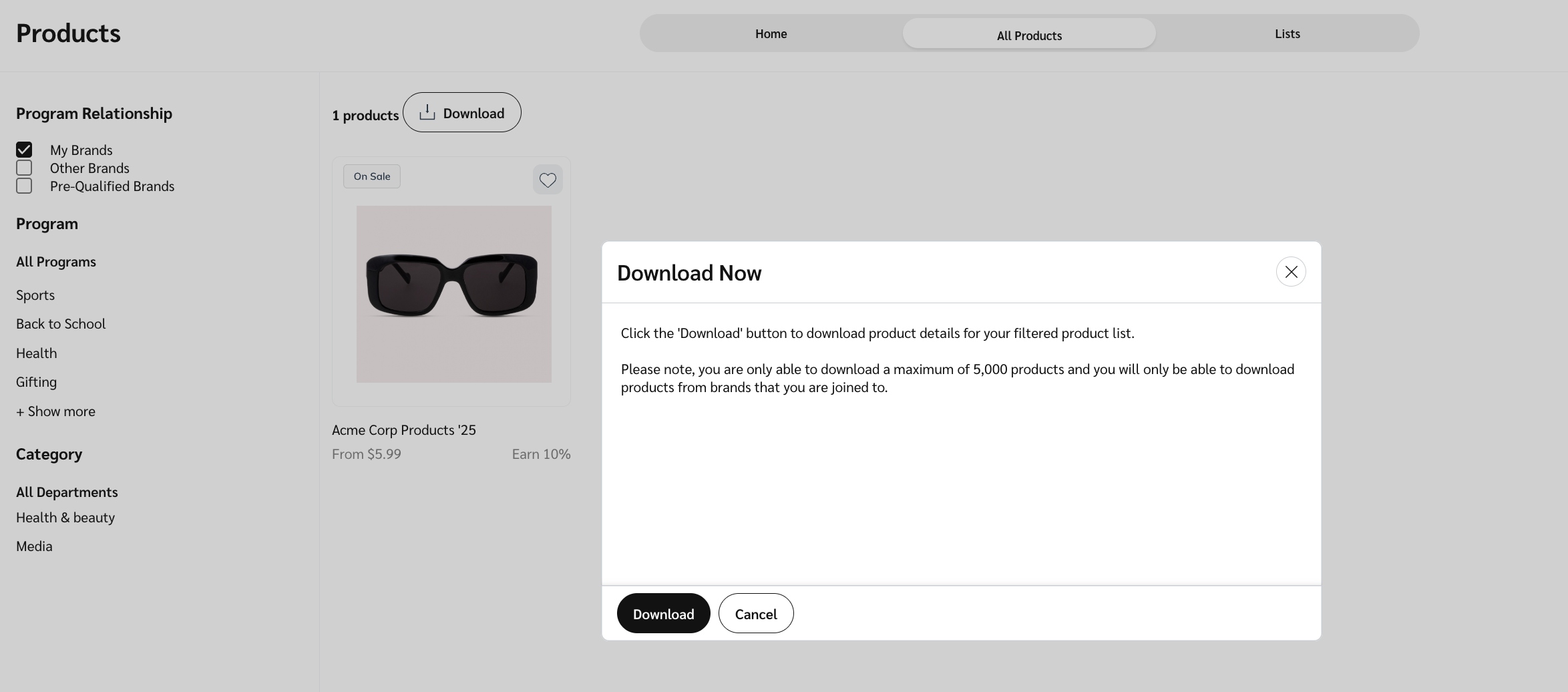Click the download tray icon beside product count
Viewport: 1568px width, 692px height.
click(x=427, y=113)
